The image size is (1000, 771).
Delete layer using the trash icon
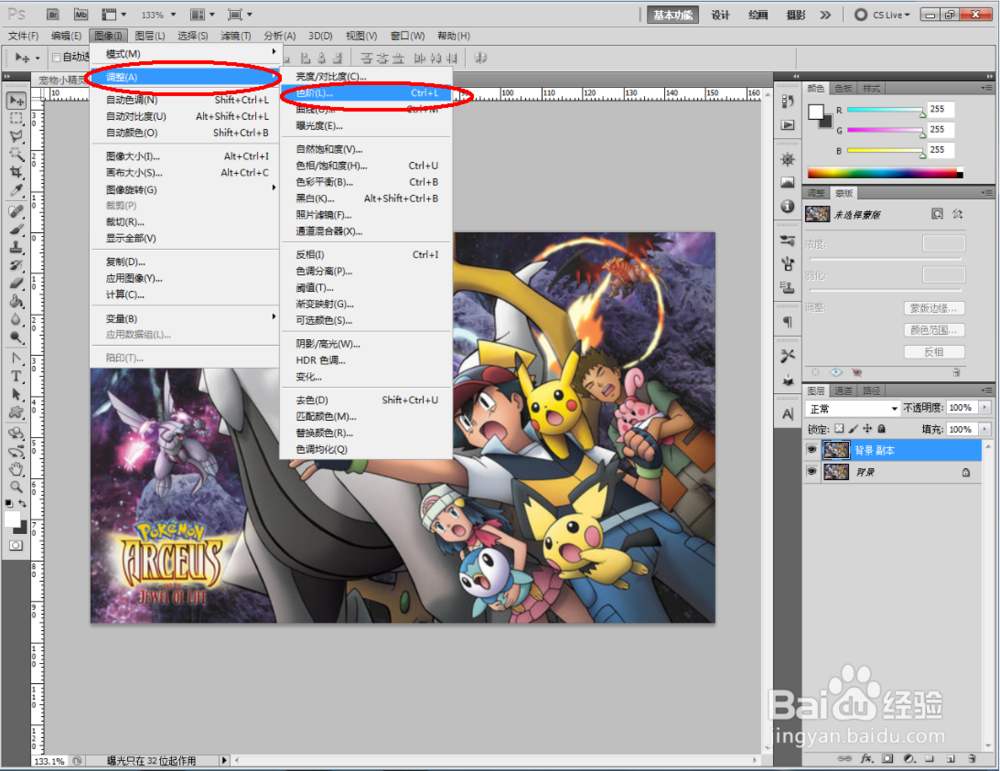click(x=972, y=759)
